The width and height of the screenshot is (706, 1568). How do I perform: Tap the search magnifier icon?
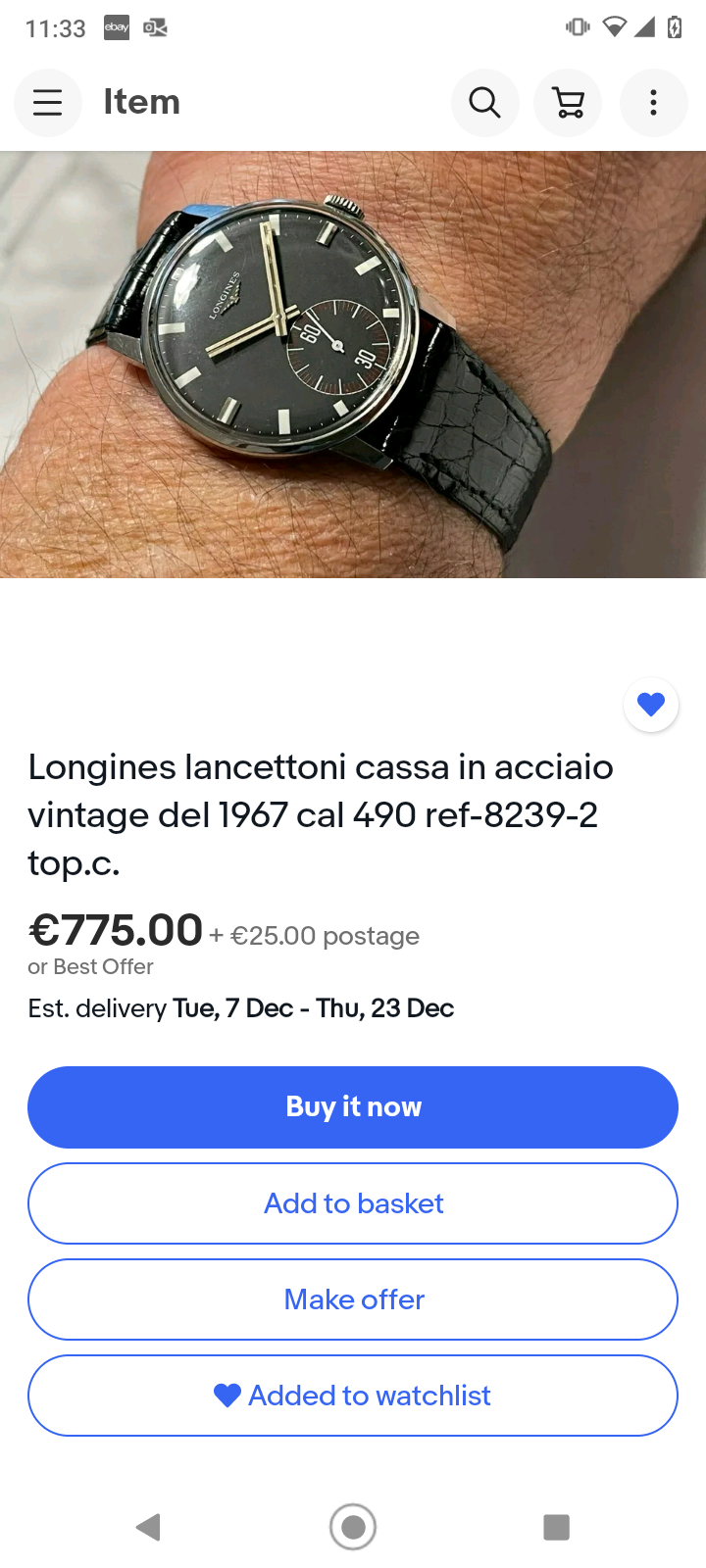point(484,102)
